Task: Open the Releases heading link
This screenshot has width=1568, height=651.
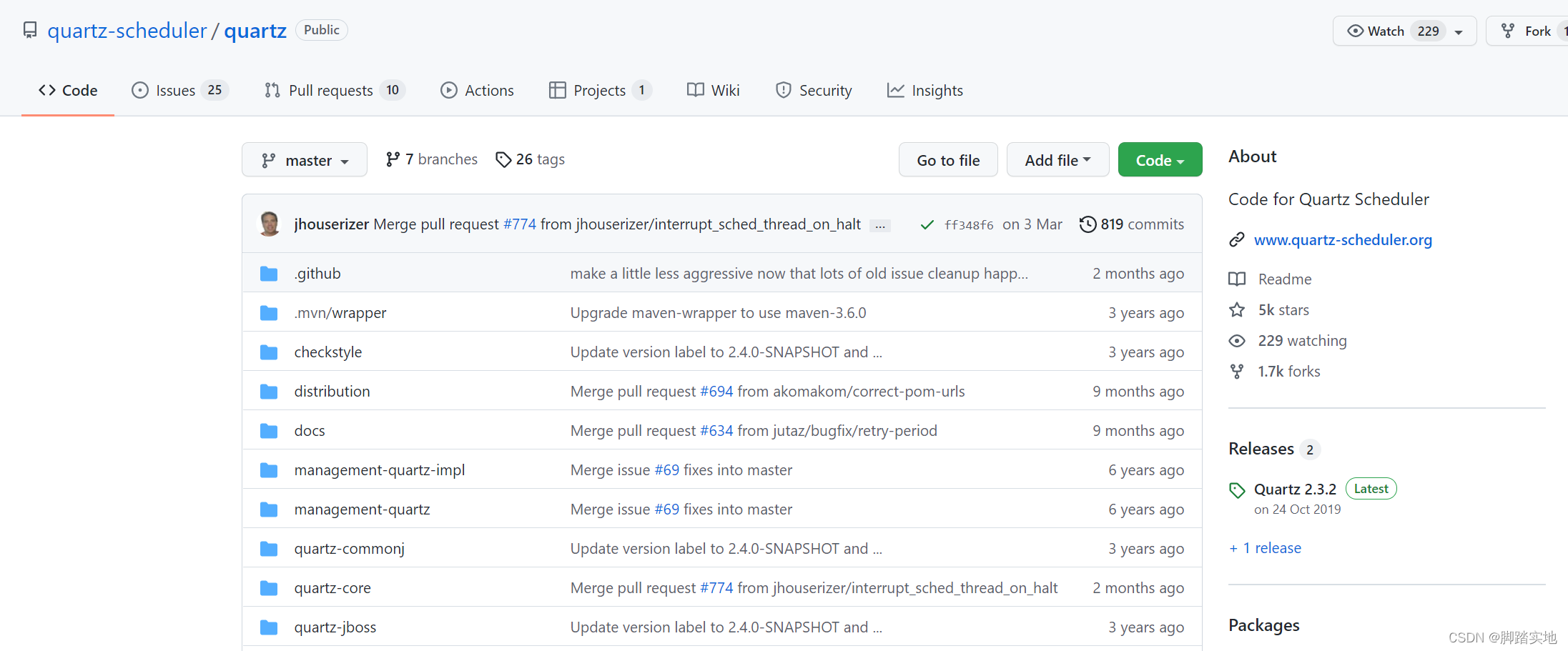Action: [1261, 449]
